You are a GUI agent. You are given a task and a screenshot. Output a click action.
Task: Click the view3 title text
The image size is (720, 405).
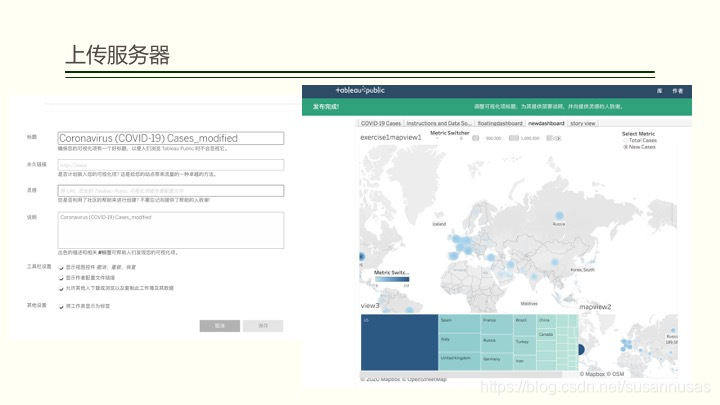370,305
